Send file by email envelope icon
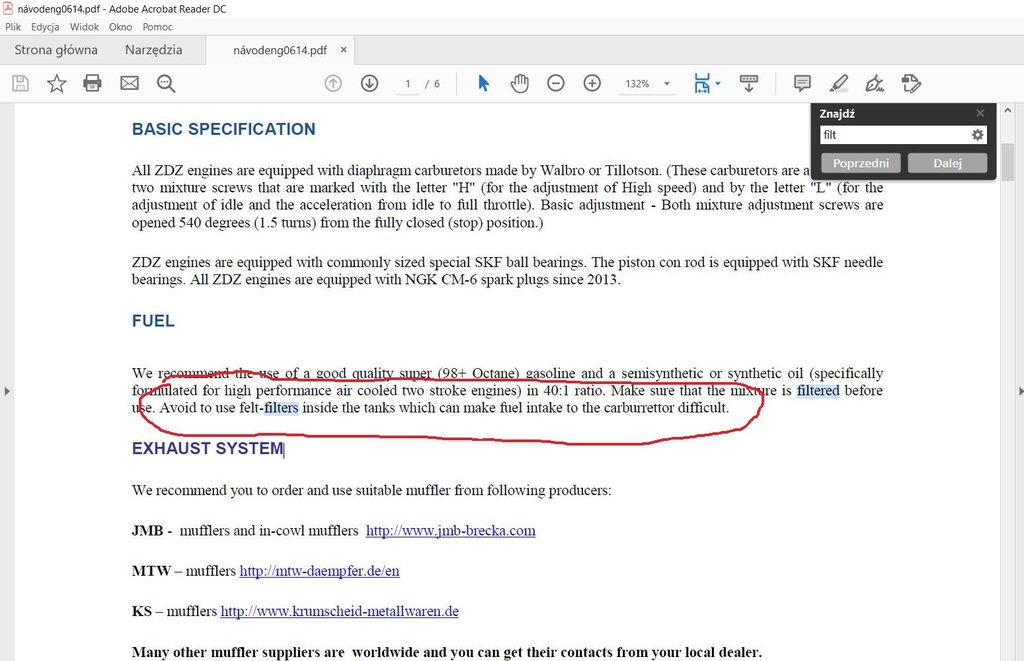Image resolution: width=1024 pixels, height=661 pixels. tap(129, 83)
